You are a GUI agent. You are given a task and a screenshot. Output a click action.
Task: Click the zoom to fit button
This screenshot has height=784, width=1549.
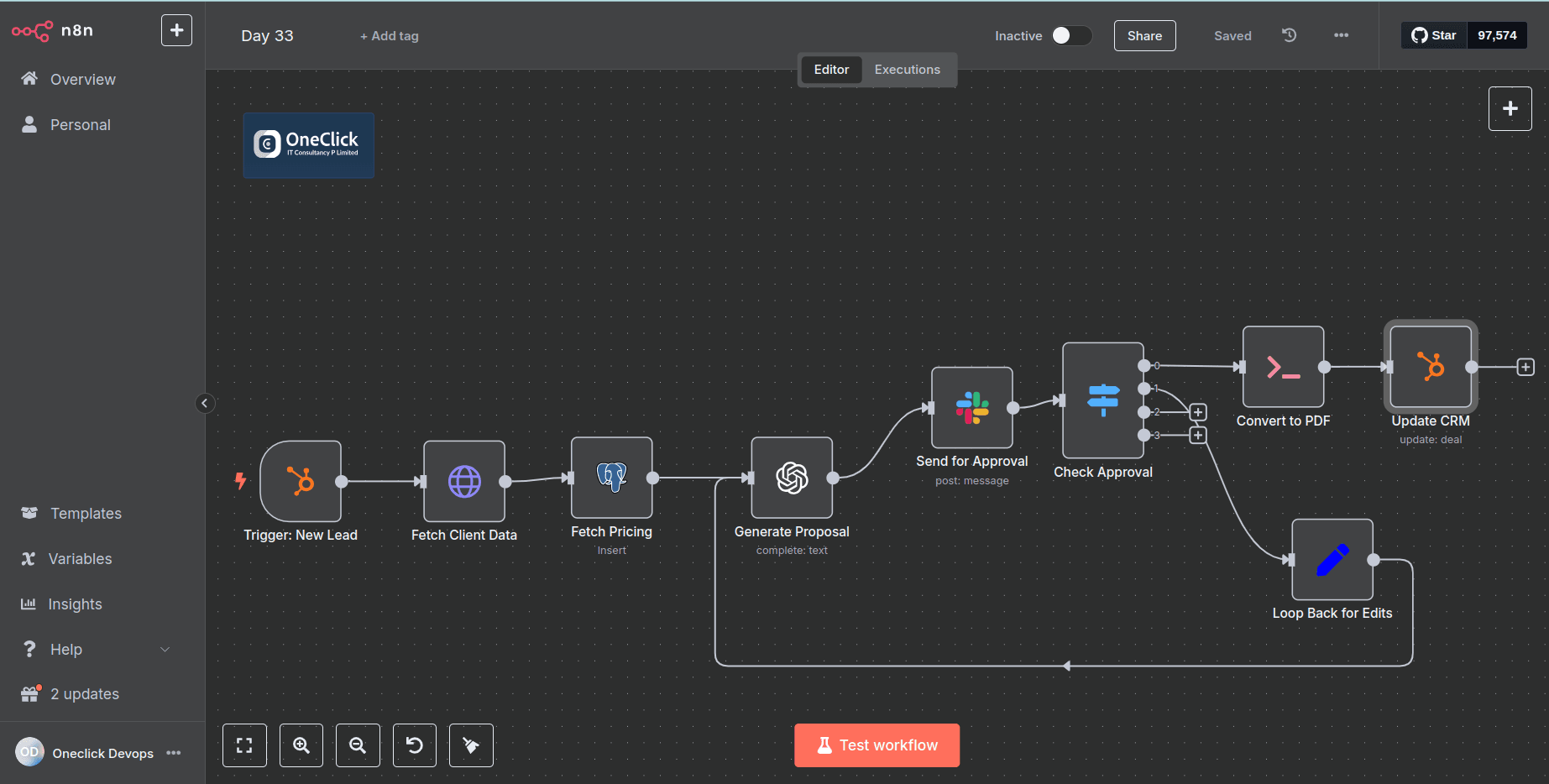(x=244, y=745)
